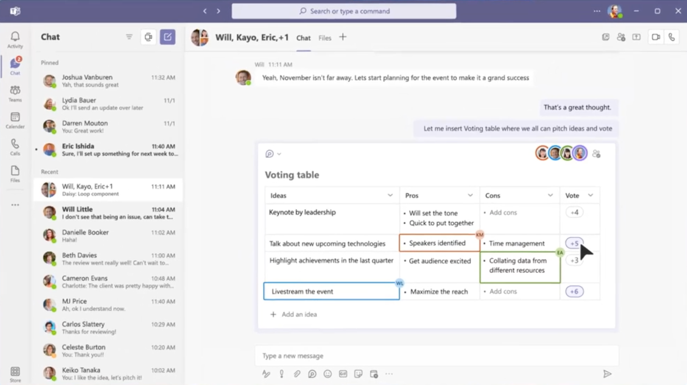Open the emoji picker
Screen dimensions: 687x385
pyautogui.click(x=327, y=374)
